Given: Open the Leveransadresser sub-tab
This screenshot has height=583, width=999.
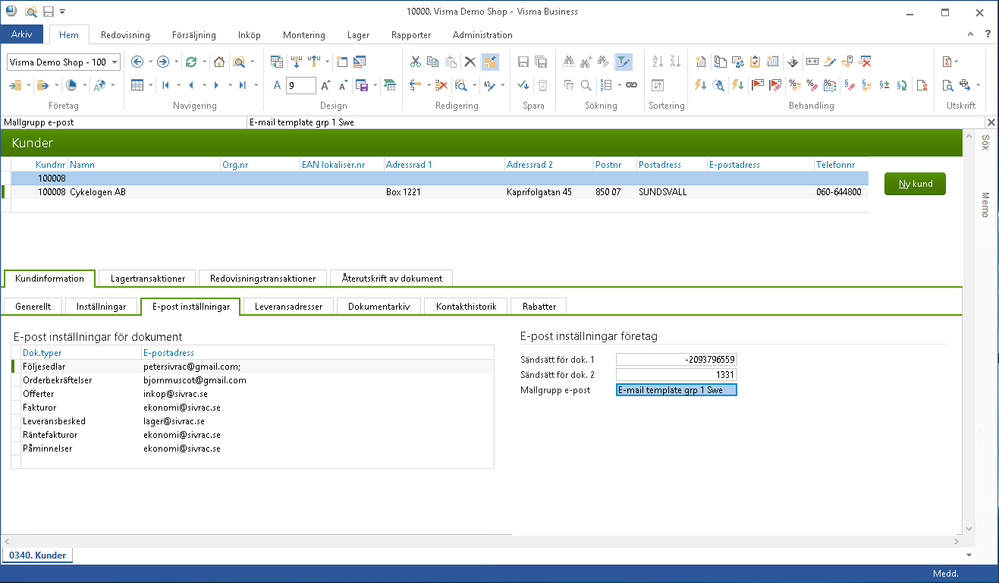Looking at the screenshot, I should [289, 306].
